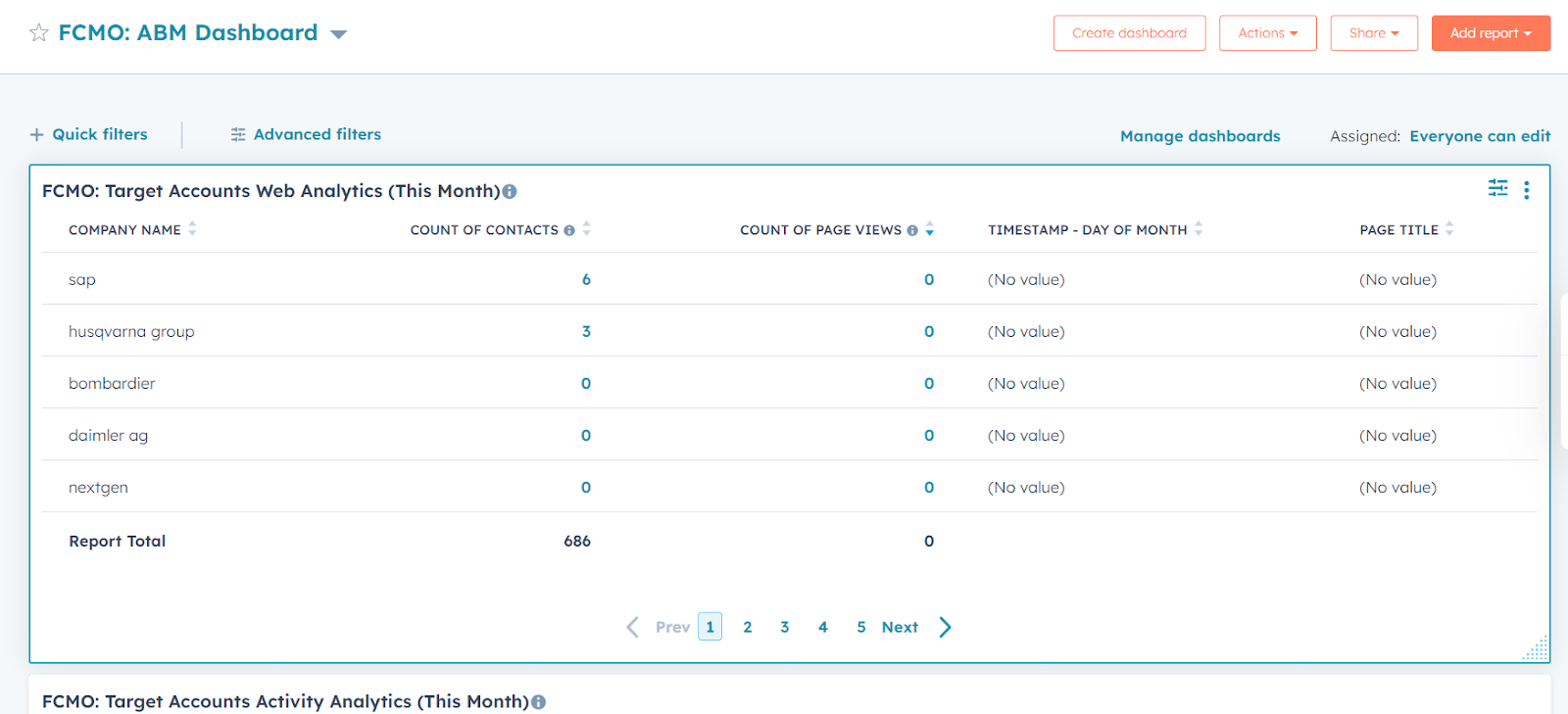Click the Prev page arrow
1568x714 pixels.
pos(633,627)
